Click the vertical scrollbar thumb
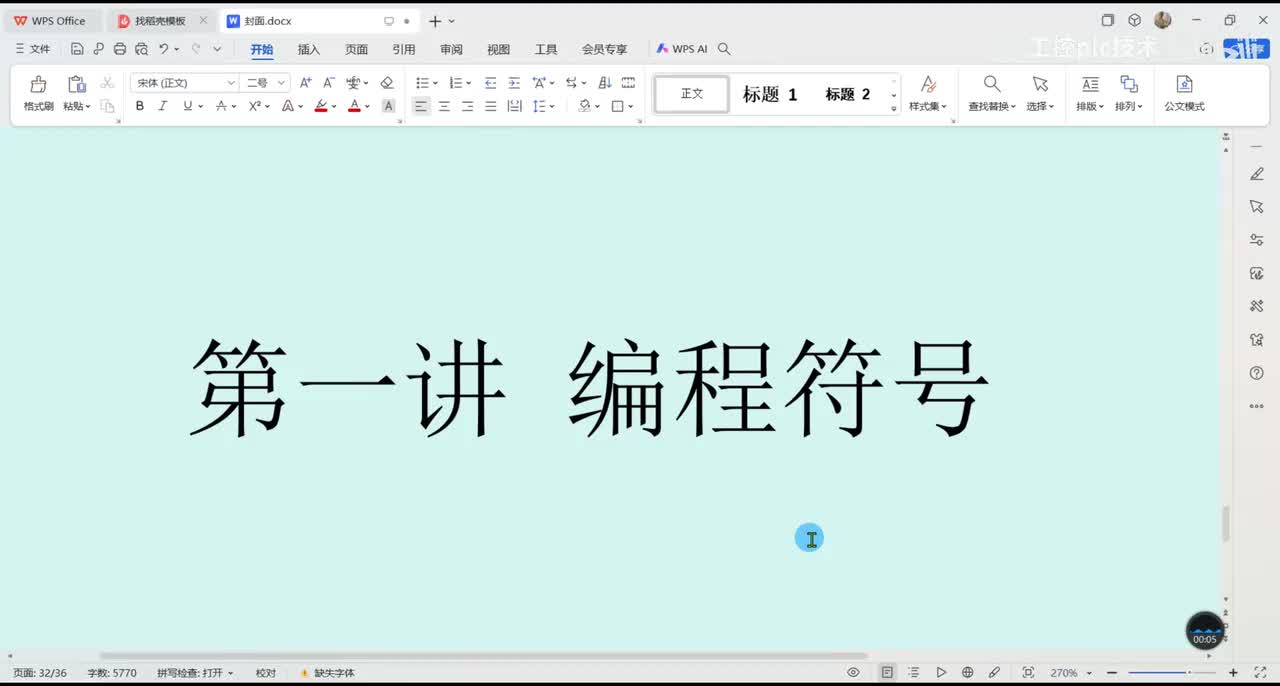Image resolution: width=1280 pixels, height=686 pixels. (1226, 524)
